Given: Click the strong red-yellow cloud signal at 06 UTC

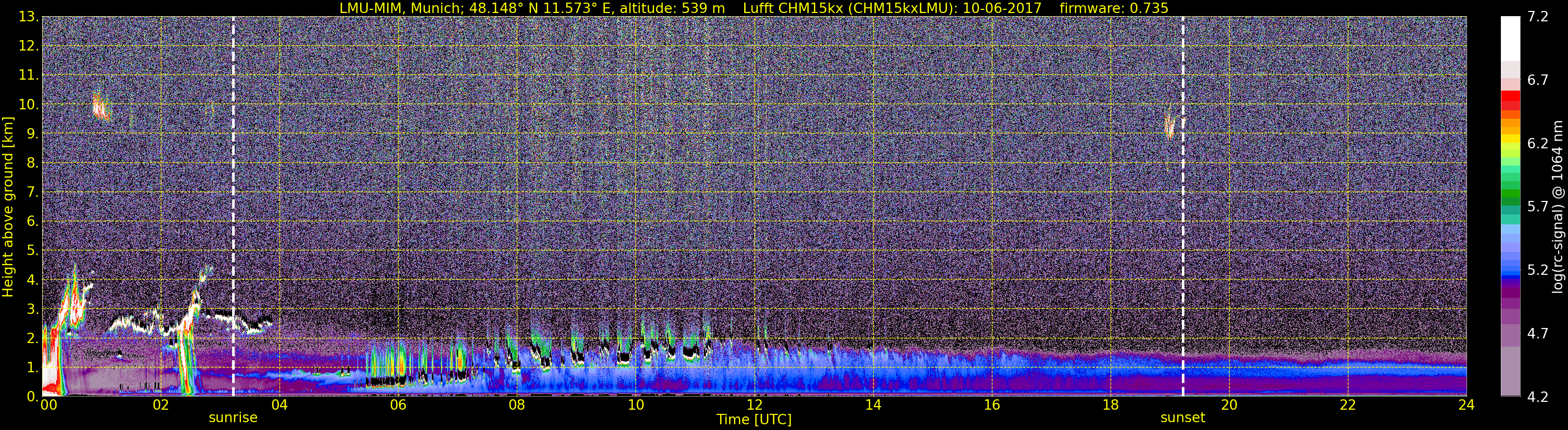Looking at the screenshot, I should point(401,365).
